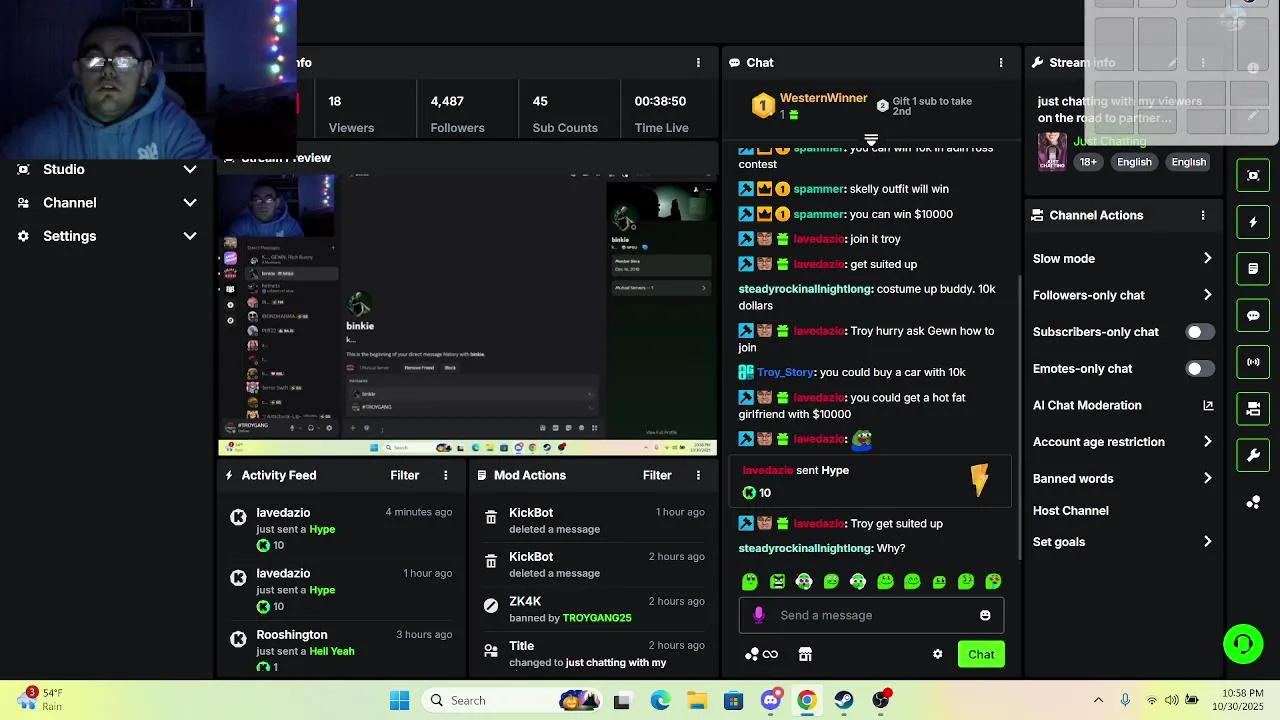Click the 18+ stream tag
Image resolution: width=1280 pixels, height=720 pixels.
pos(1088,162)
